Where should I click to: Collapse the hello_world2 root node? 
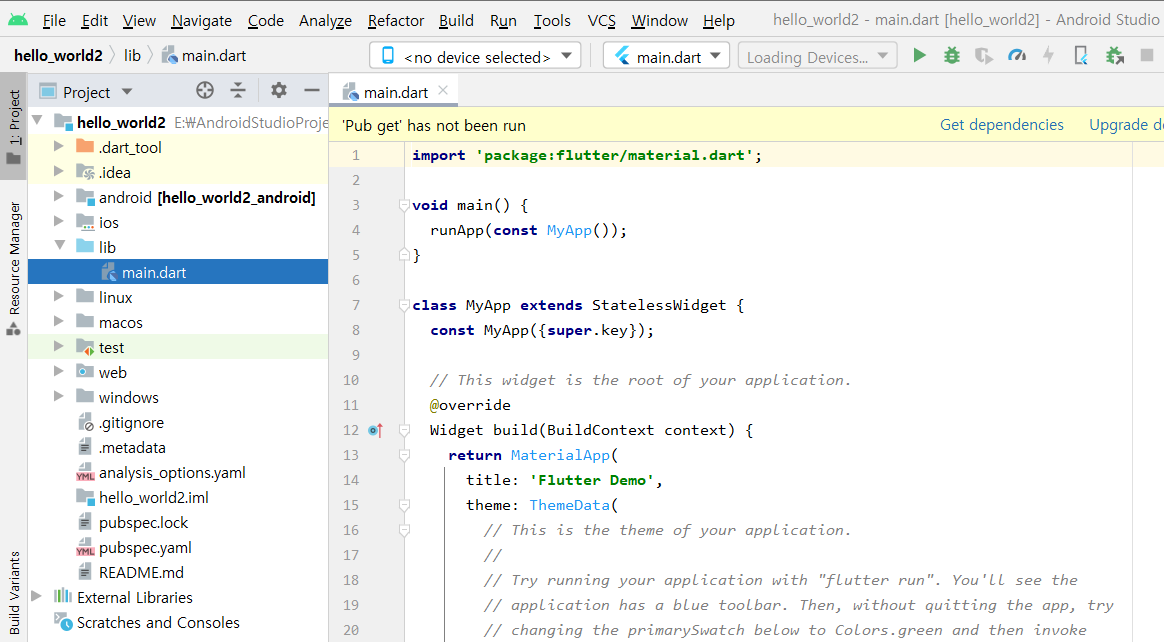pyautogui.click(x=37, y=121)
